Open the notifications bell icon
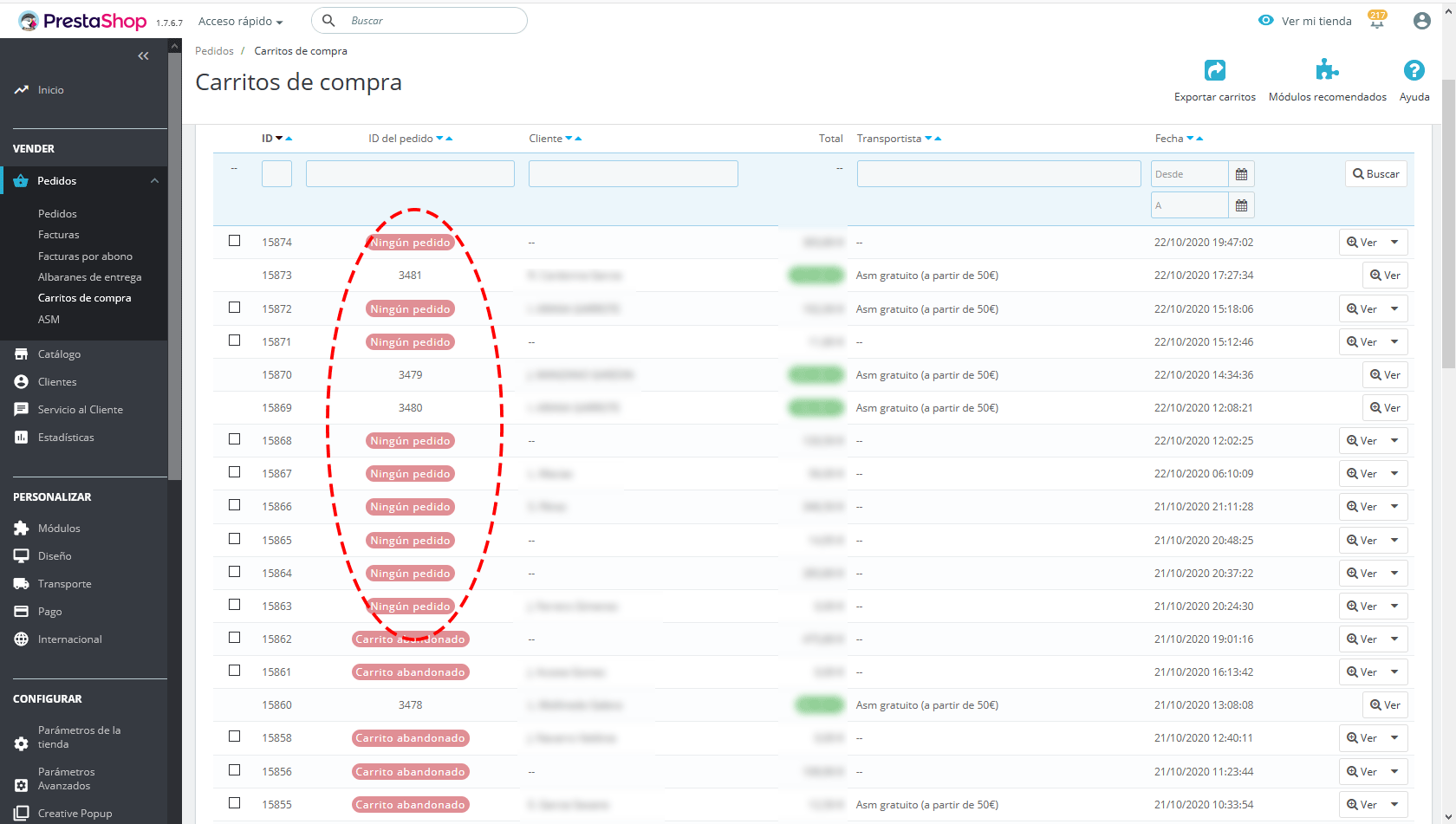 pos(1377,20)
